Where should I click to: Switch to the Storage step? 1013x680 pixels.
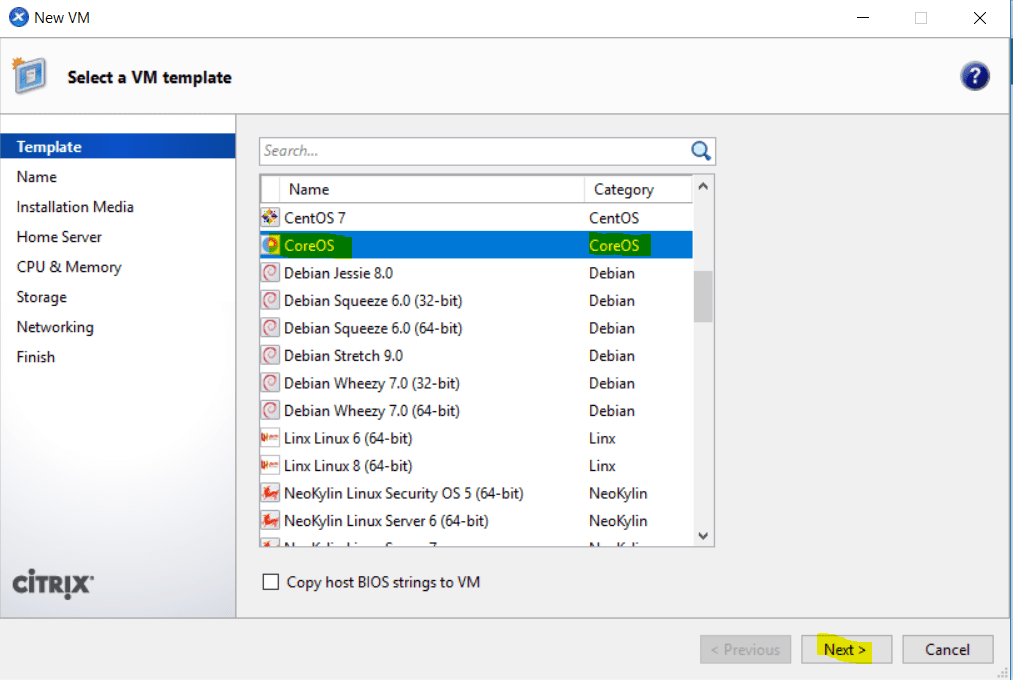(x=41, y=296)
